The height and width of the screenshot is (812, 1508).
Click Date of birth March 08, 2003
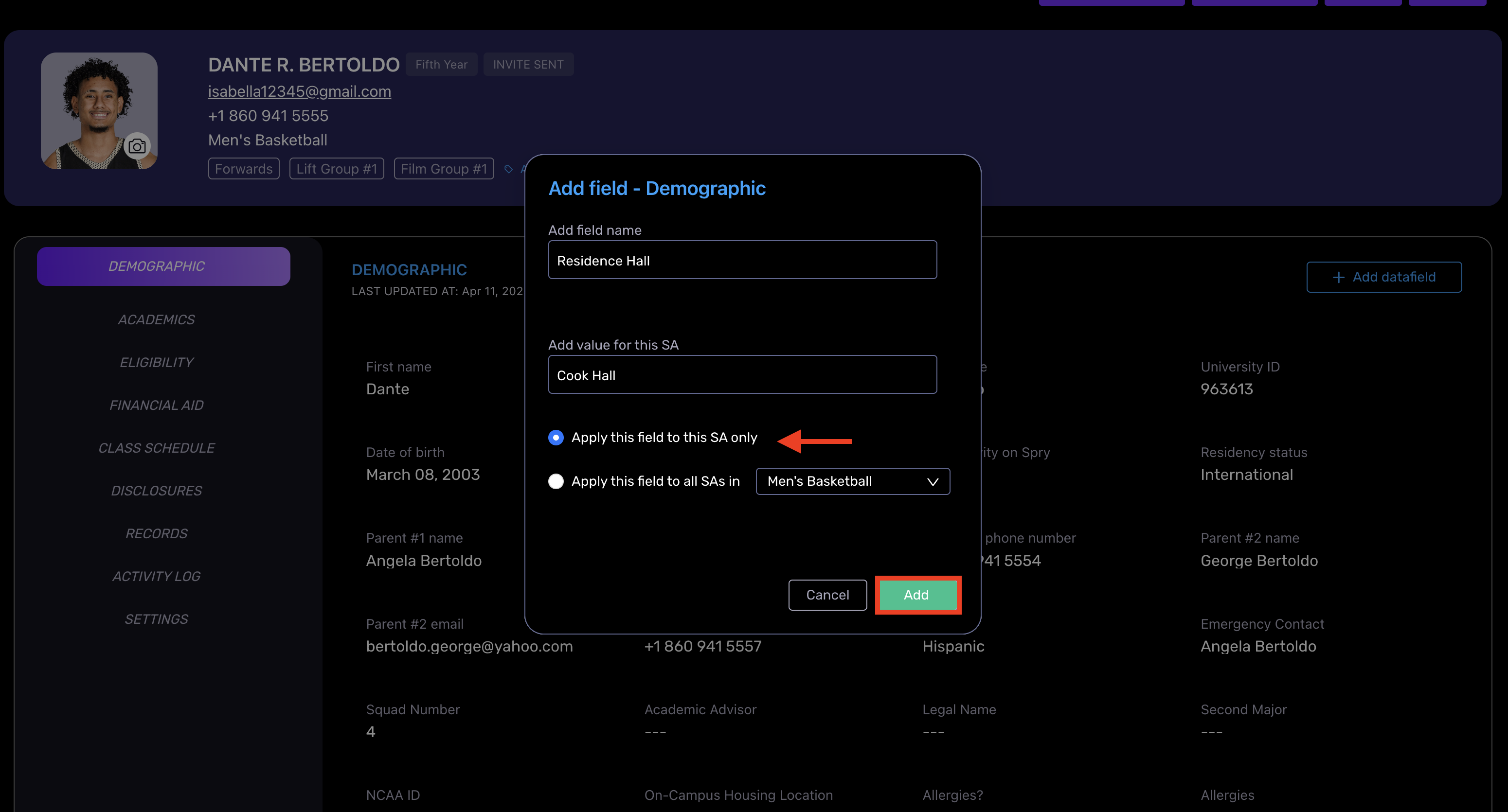[423, 475]
